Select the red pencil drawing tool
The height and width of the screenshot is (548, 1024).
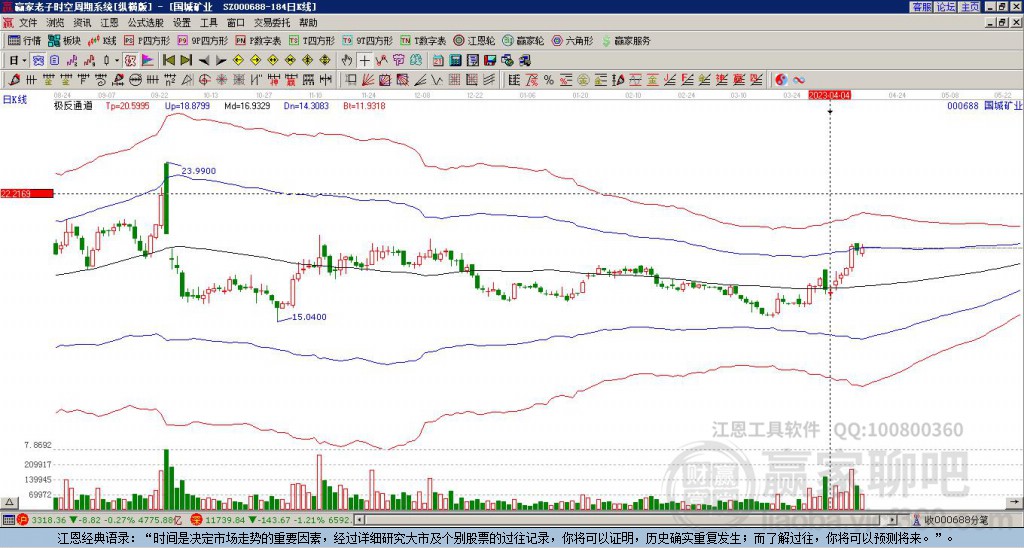pyautogui.click(x=13, y=80)
